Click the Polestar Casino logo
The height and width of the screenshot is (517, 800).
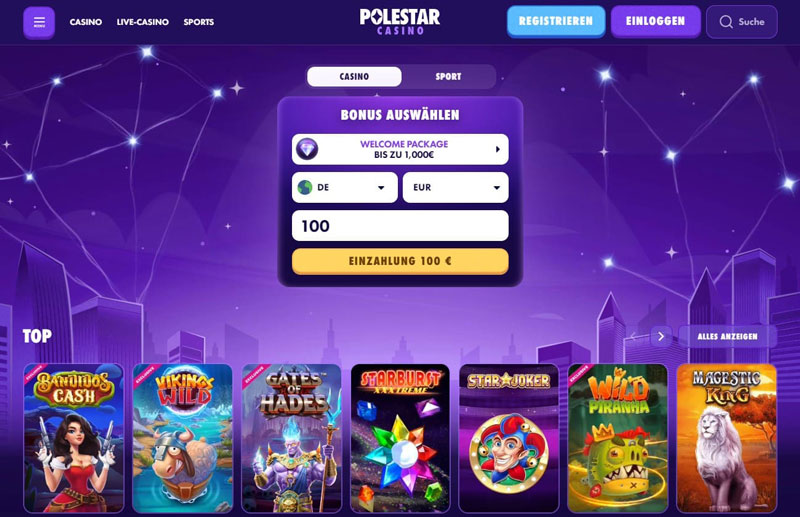(x=399, y=21)
